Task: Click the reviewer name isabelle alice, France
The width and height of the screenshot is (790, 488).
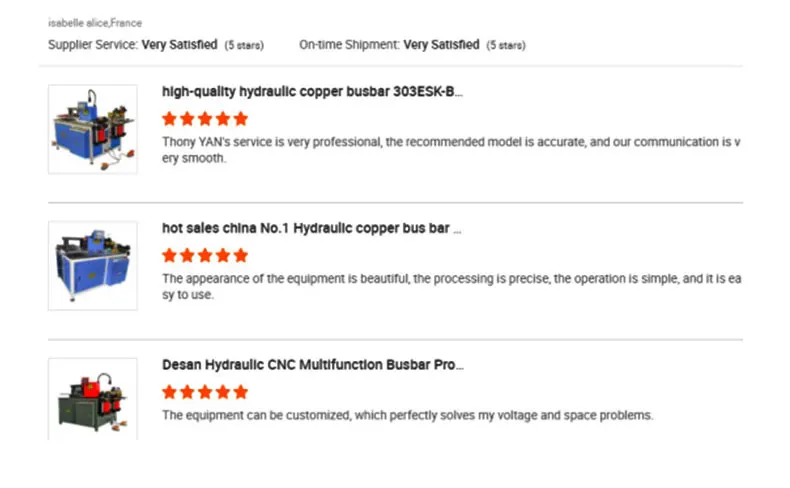Action: pos(95,21)
